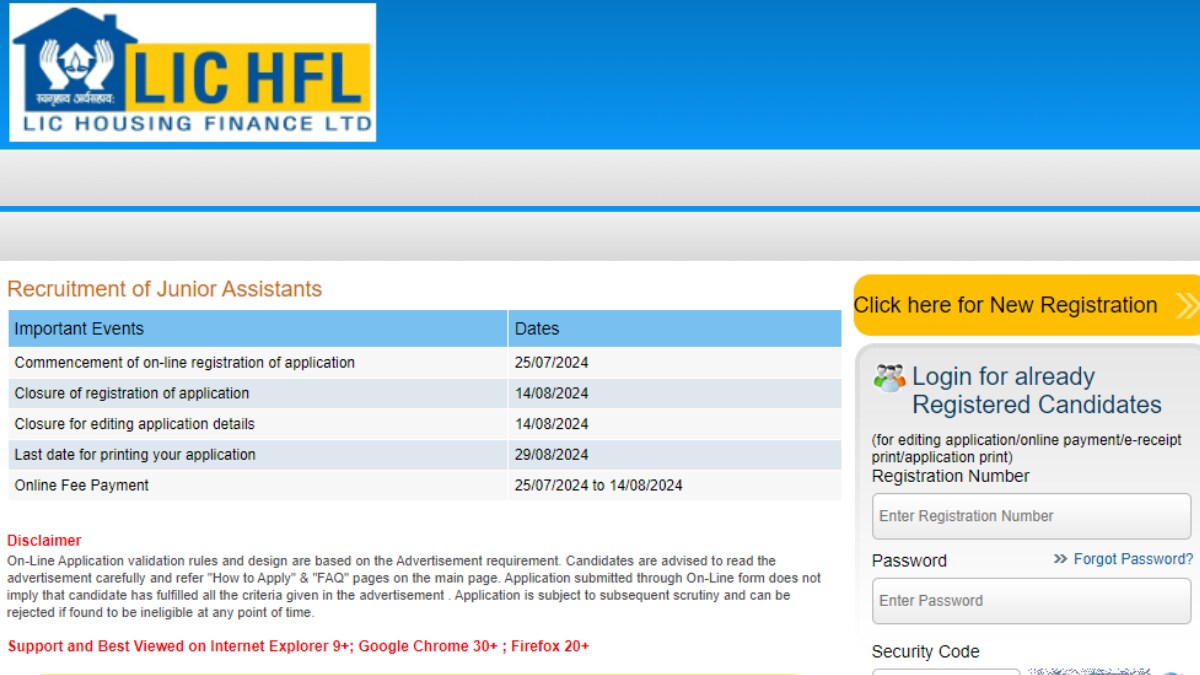Click the date 14/08/2024 for registration closure

pos(551,393)
